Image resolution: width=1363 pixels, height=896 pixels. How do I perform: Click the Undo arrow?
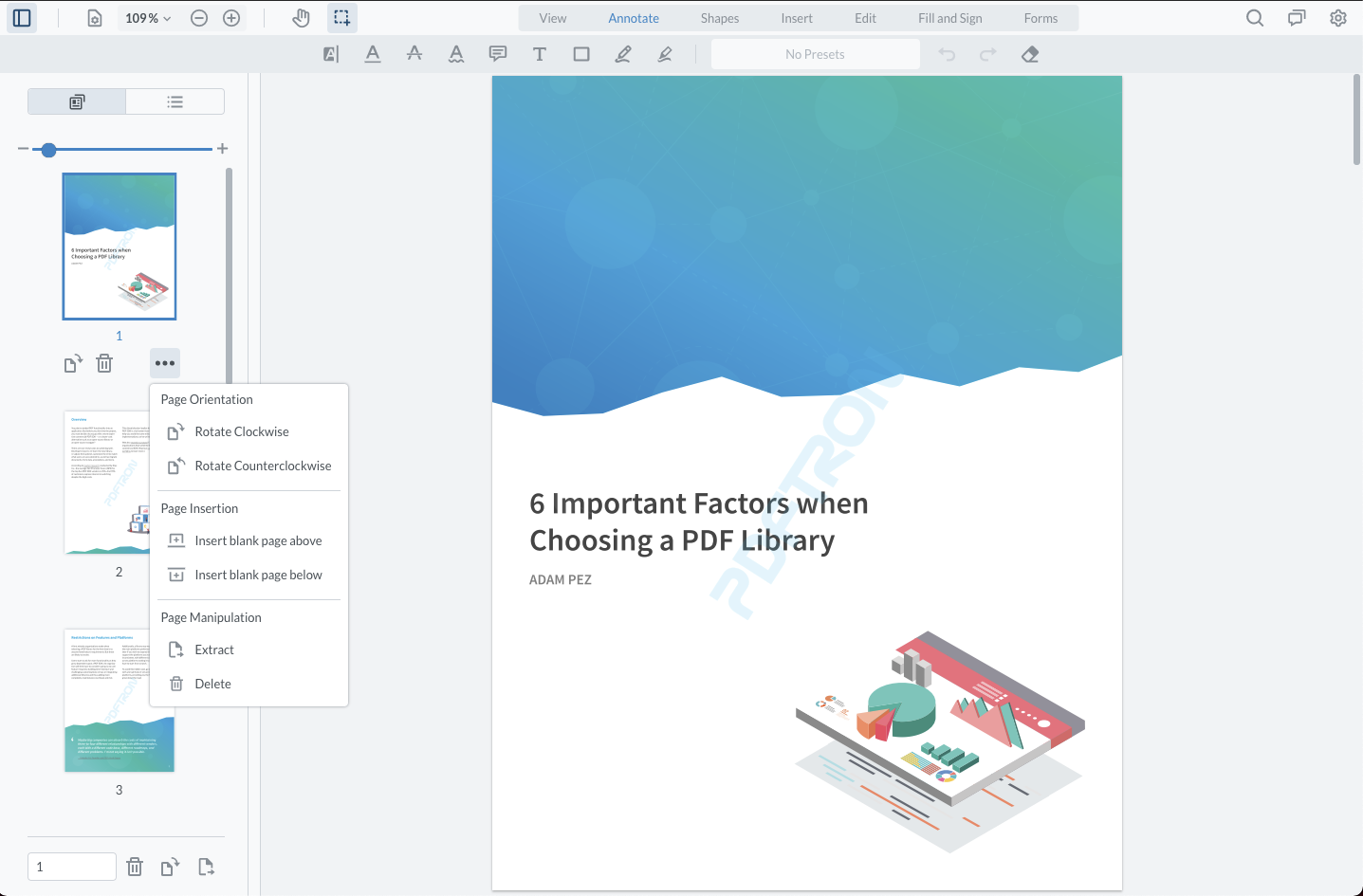(947, 54)
